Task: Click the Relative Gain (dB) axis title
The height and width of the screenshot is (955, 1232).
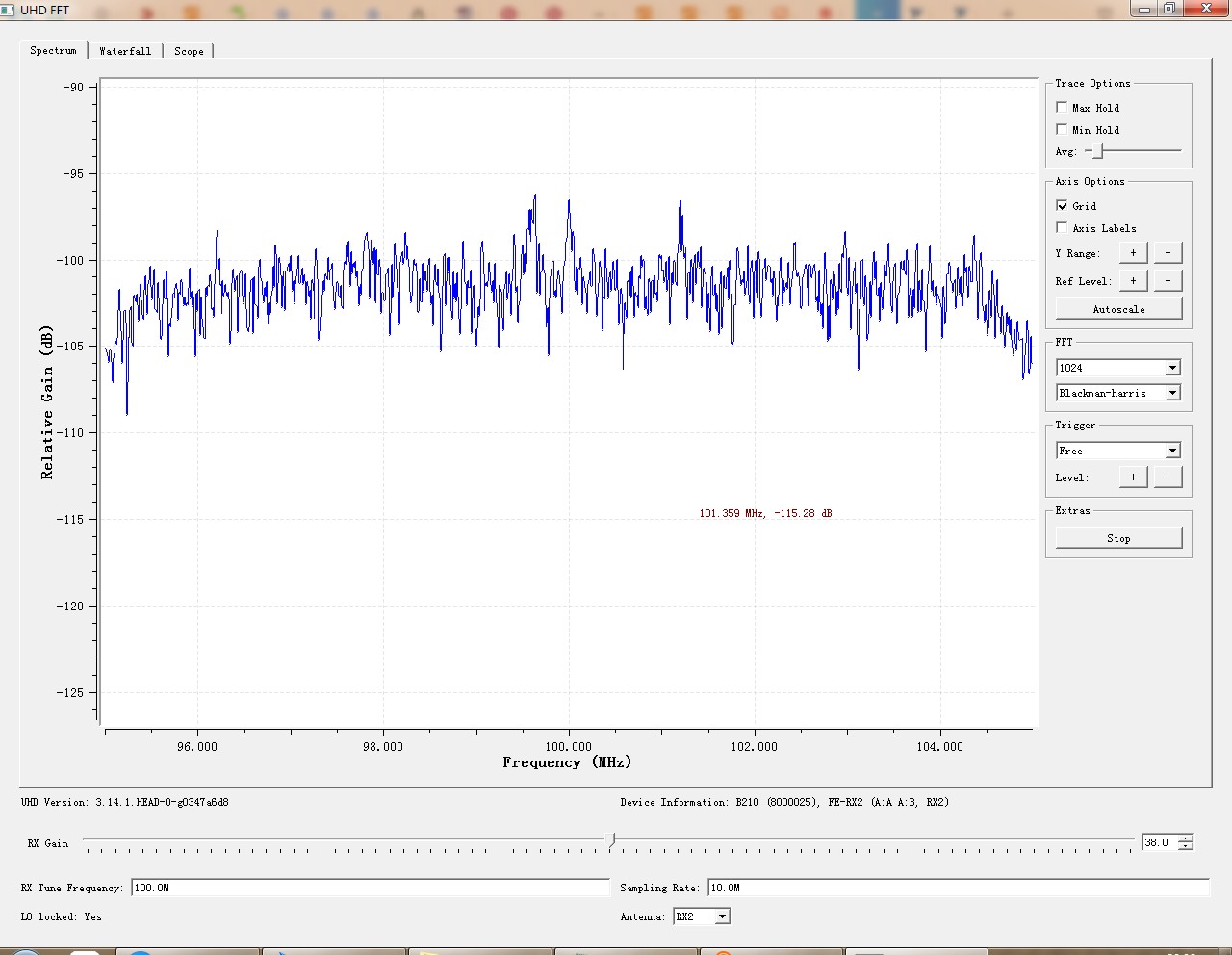Action: [46, 402]
